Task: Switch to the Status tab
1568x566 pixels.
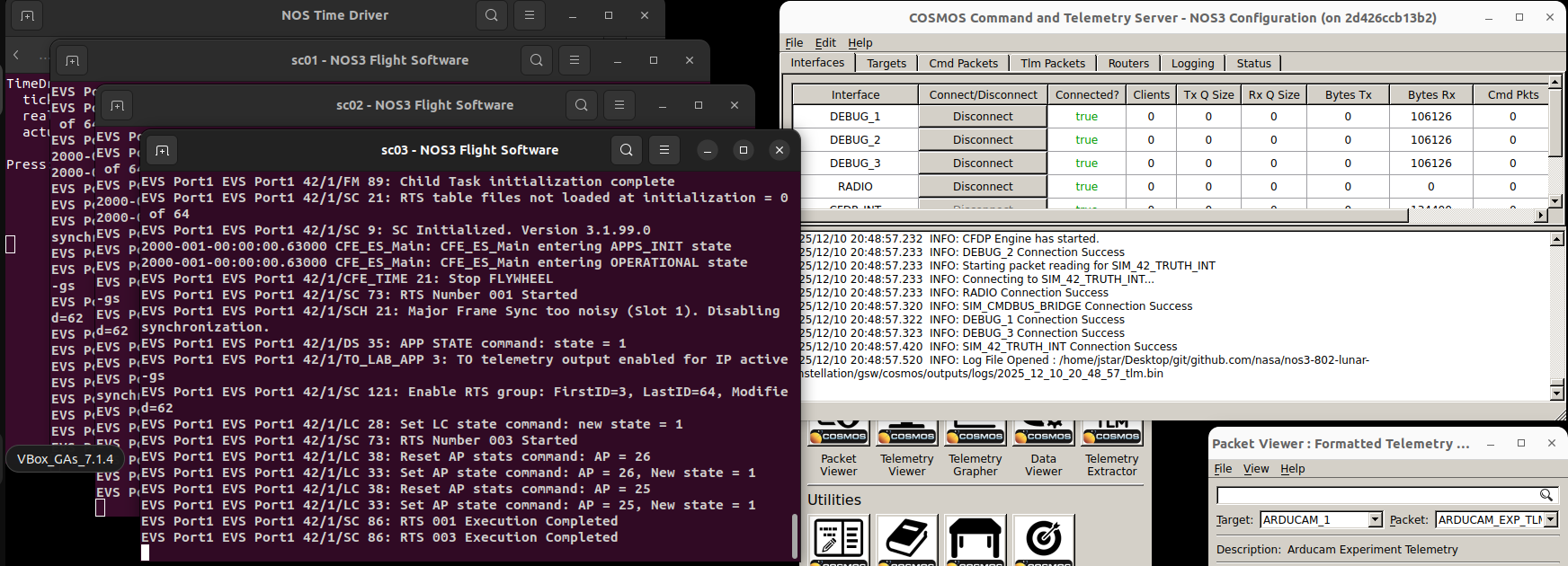Action: (1253, 63)
